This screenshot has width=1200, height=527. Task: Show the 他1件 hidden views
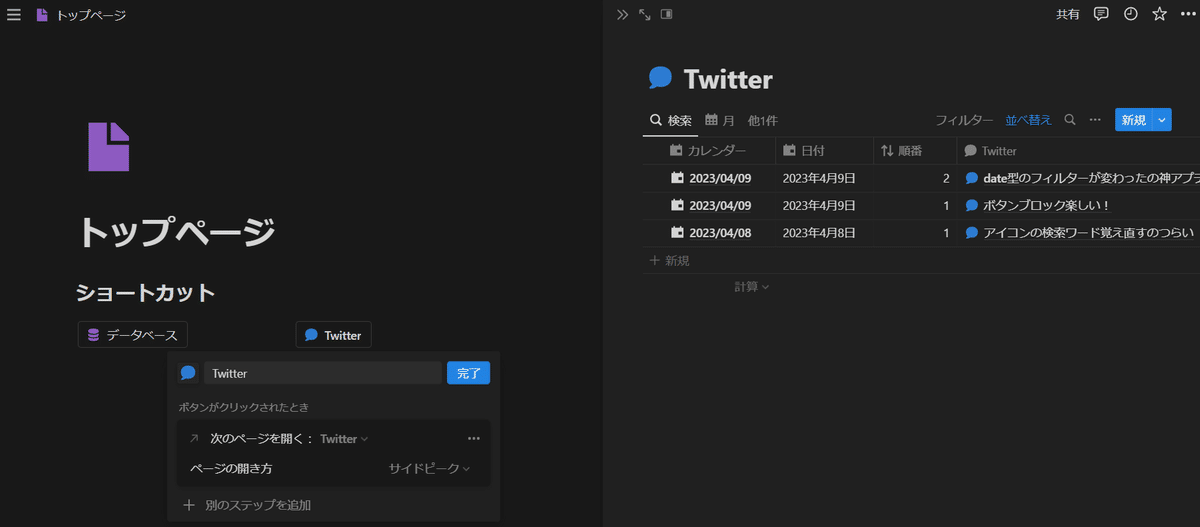click(x=762, y=120)
